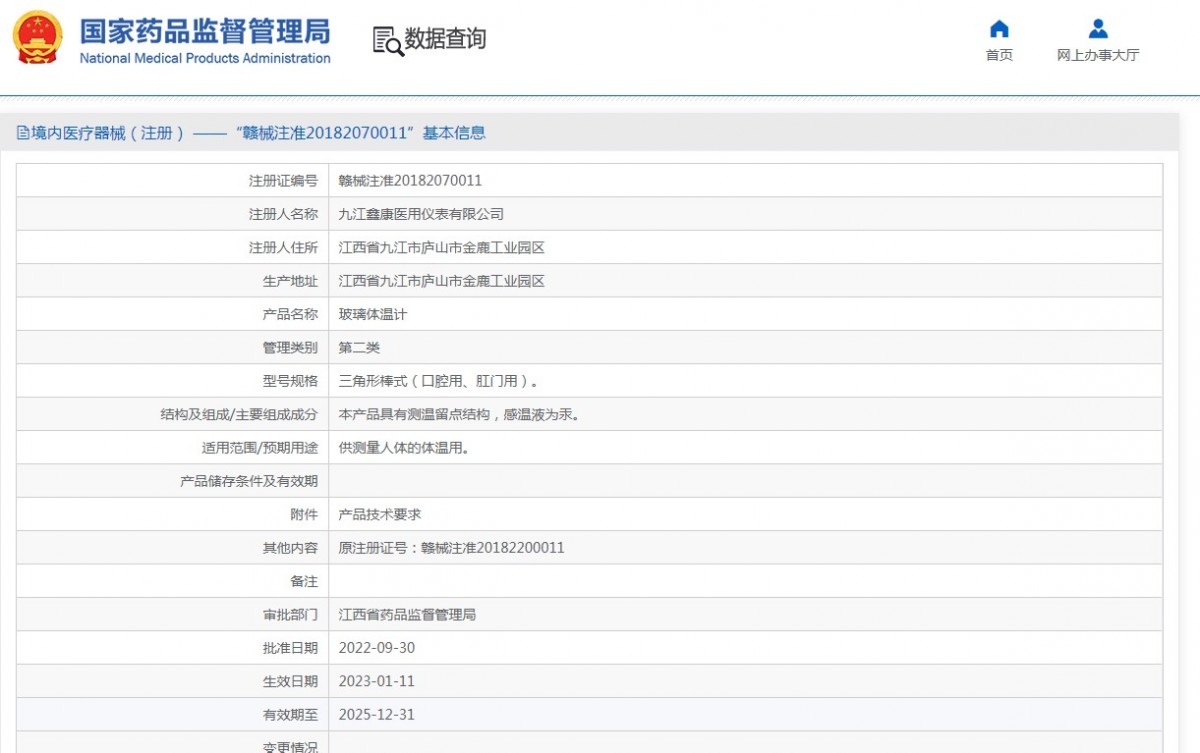Click the 注册人名称 label

(x=283, y=214)
